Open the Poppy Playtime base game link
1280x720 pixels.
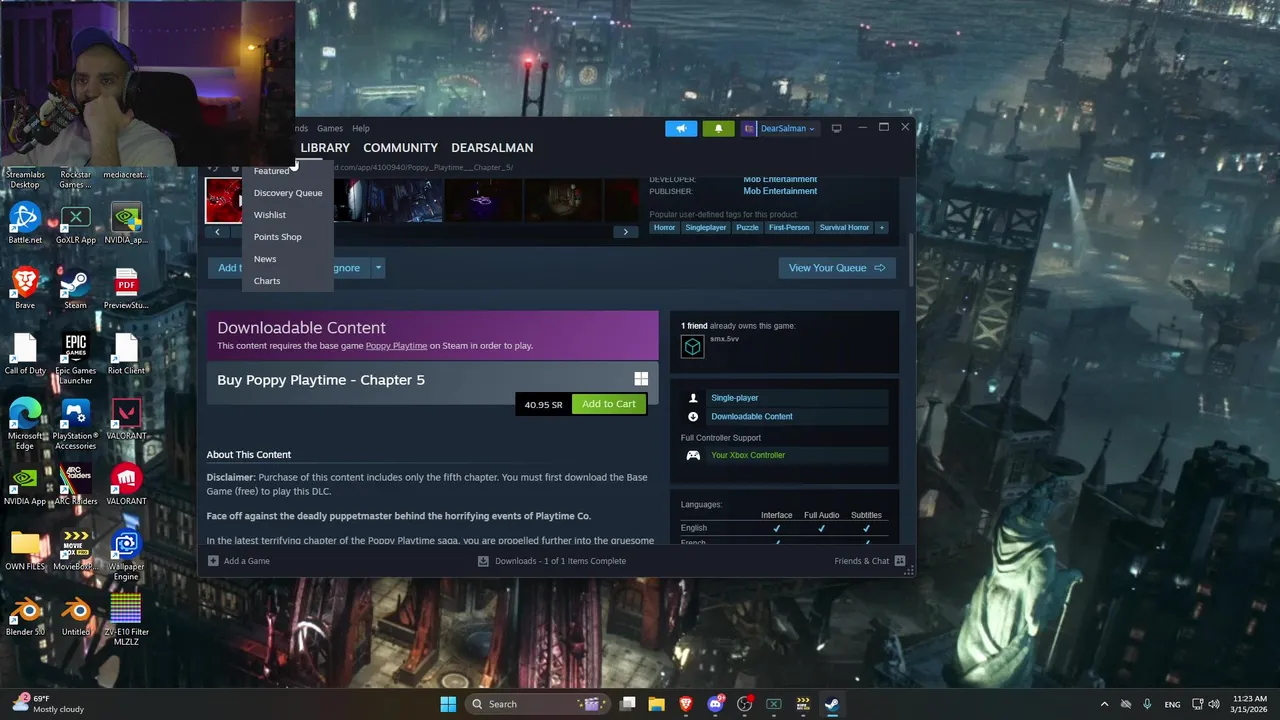pyautogui.click(x=396, y=346)
